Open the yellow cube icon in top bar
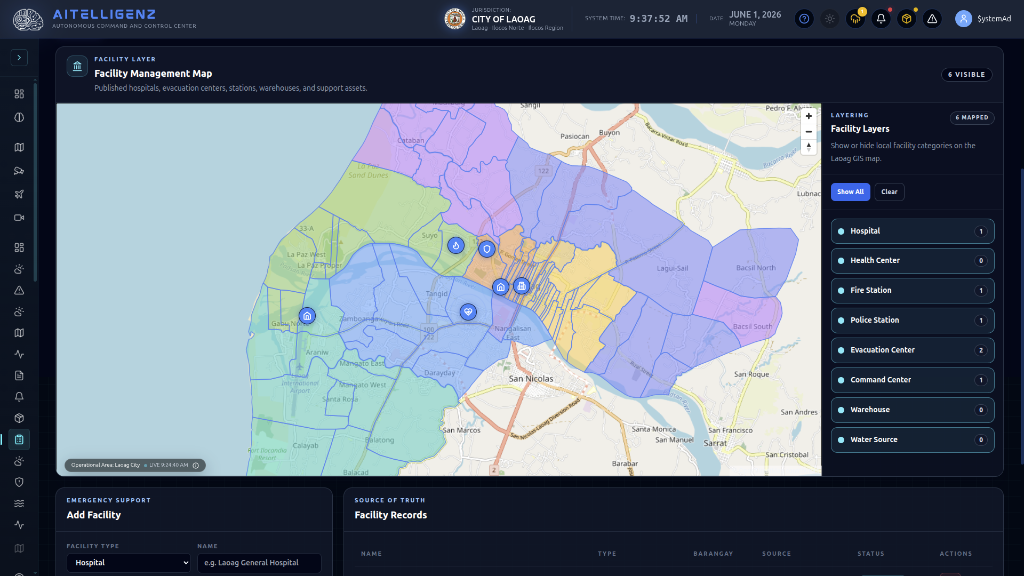 (x=906, y=19)
